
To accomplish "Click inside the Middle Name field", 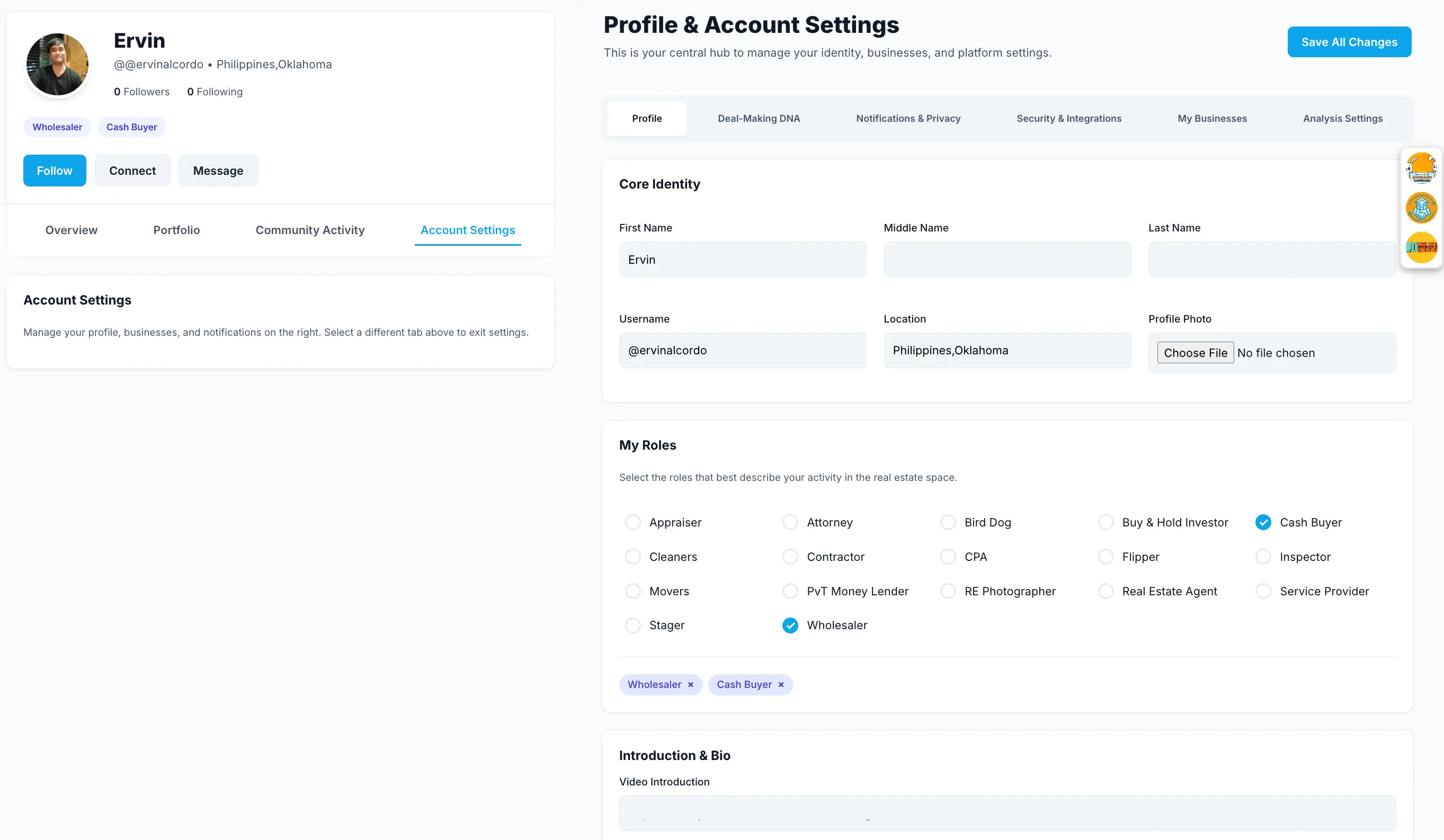I will [x=1007, y=259].
